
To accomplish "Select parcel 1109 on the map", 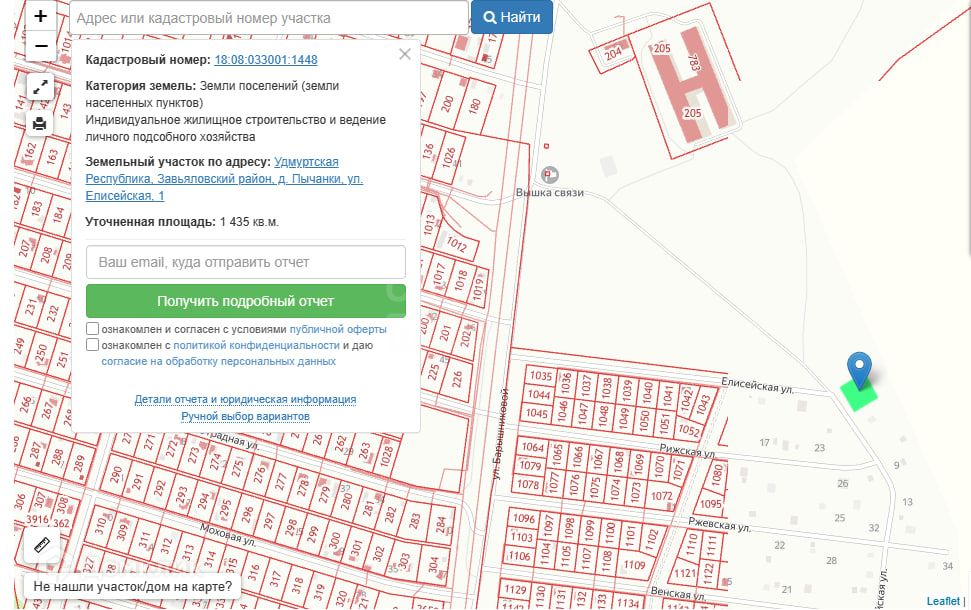I will 634,564.
